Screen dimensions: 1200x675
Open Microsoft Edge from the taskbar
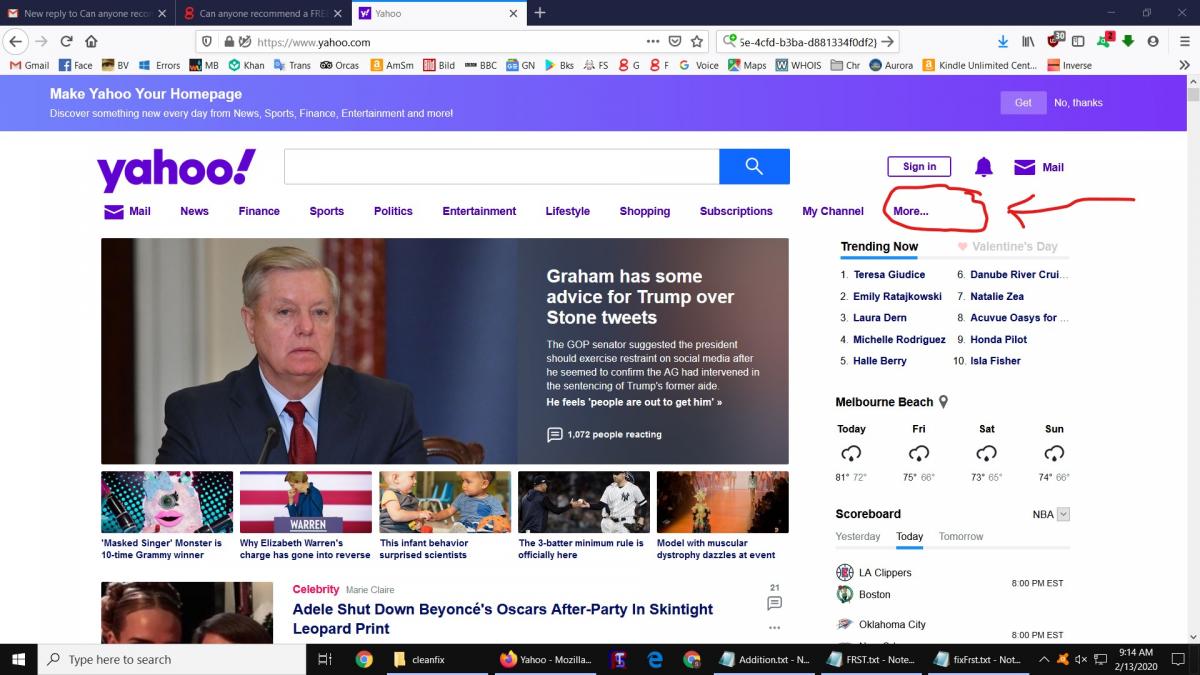click(x=656, y=659)
